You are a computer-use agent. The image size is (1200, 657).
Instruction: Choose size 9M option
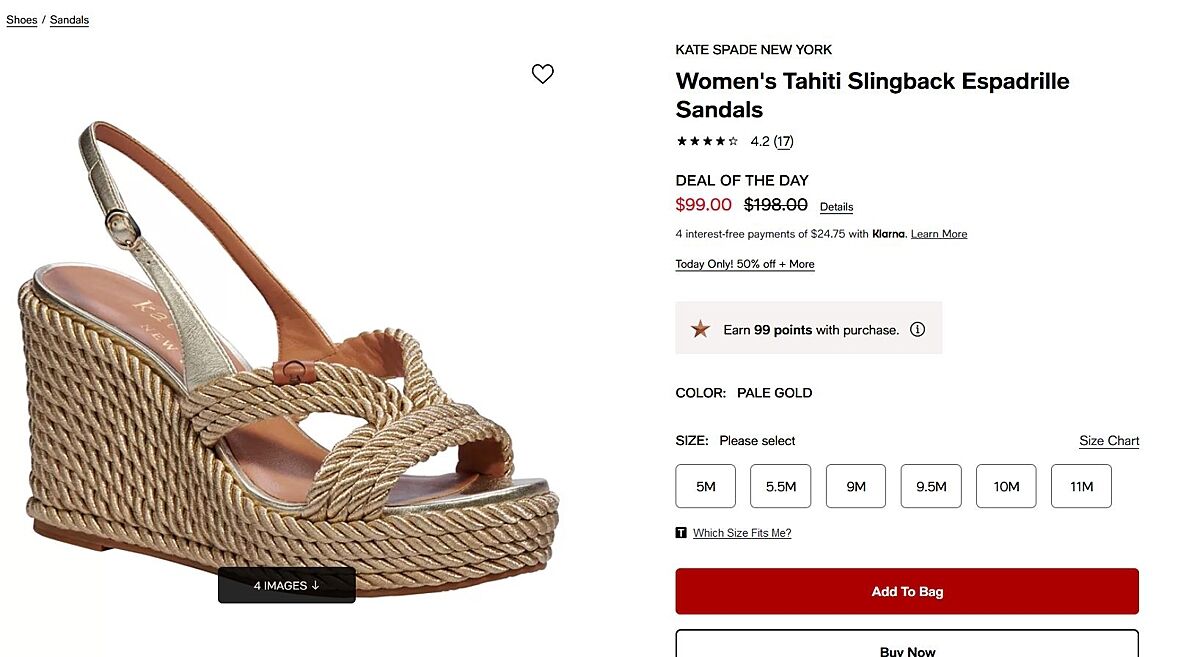tap(856, 486)
